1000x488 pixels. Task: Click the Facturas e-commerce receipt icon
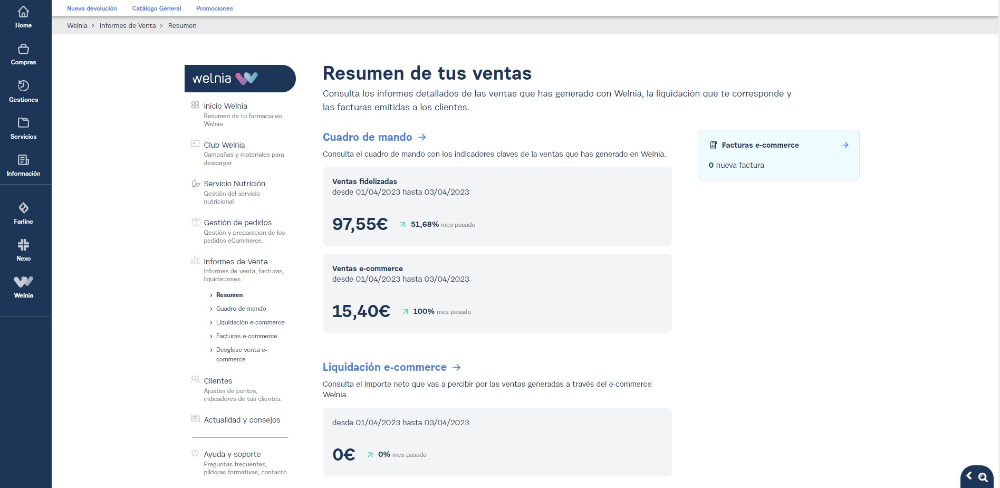pos(714,145)
